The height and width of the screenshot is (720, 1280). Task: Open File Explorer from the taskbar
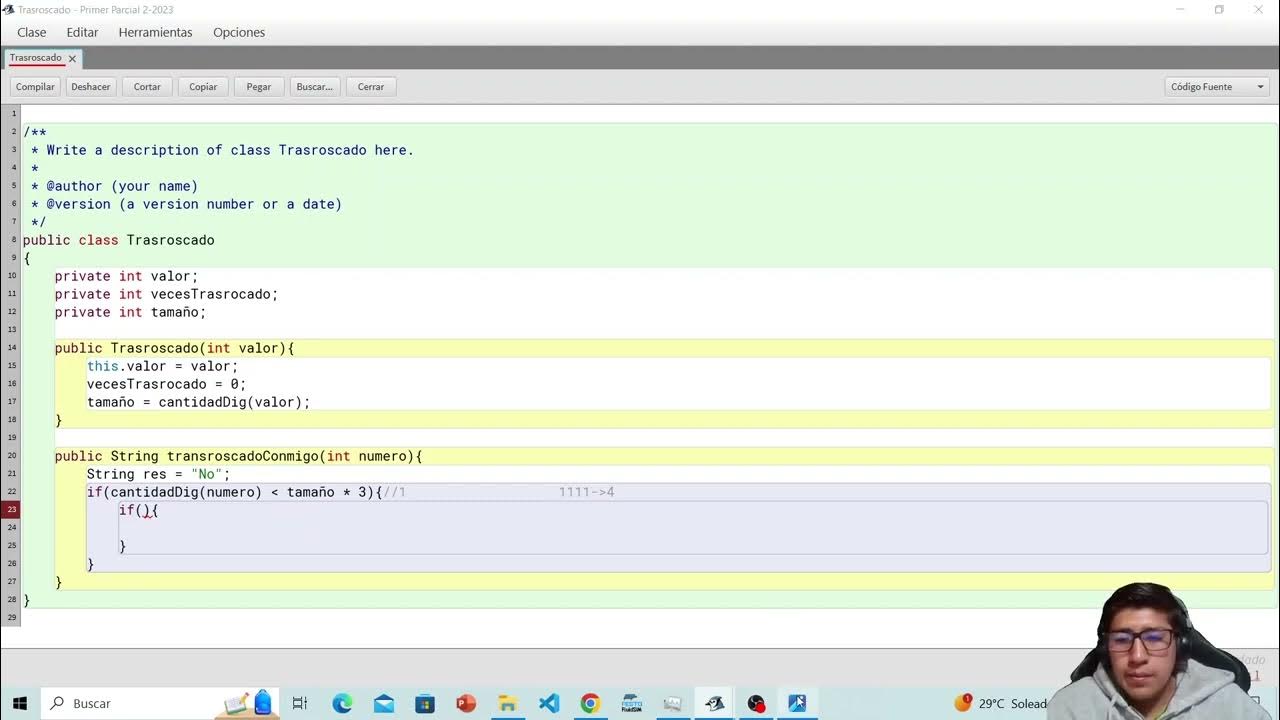507,703
